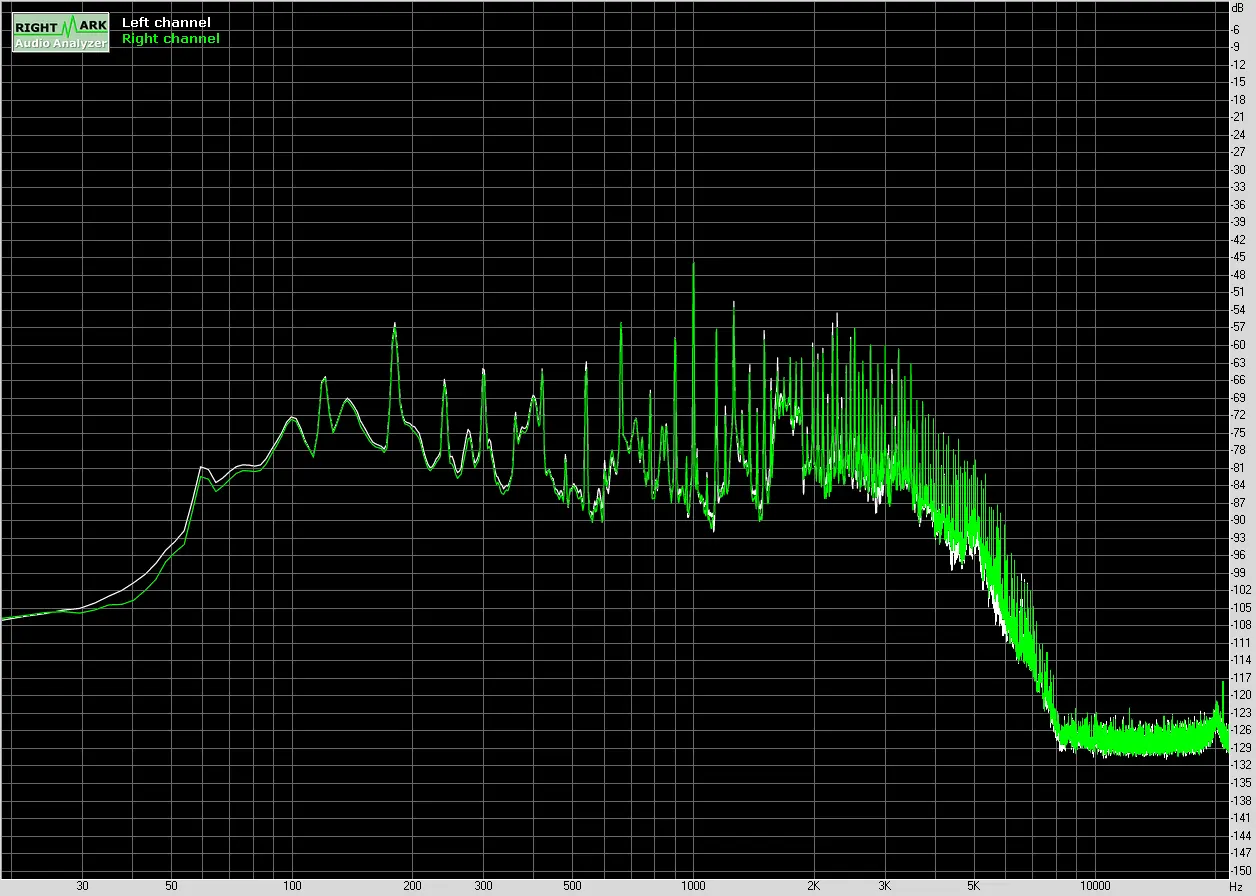Click the "2K" frequency axis label

pos(814,886)
